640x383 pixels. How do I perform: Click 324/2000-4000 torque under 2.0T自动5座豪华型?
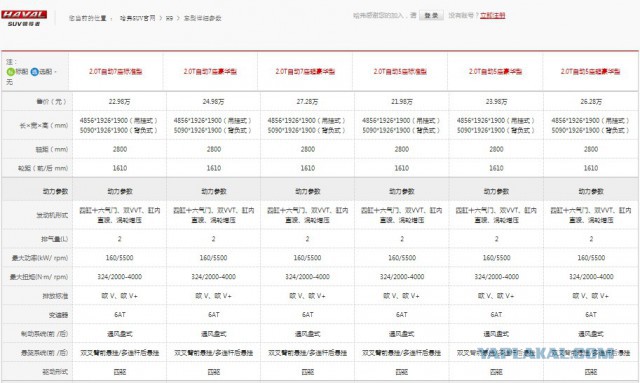pyautogui.click(x=496, y=277)
